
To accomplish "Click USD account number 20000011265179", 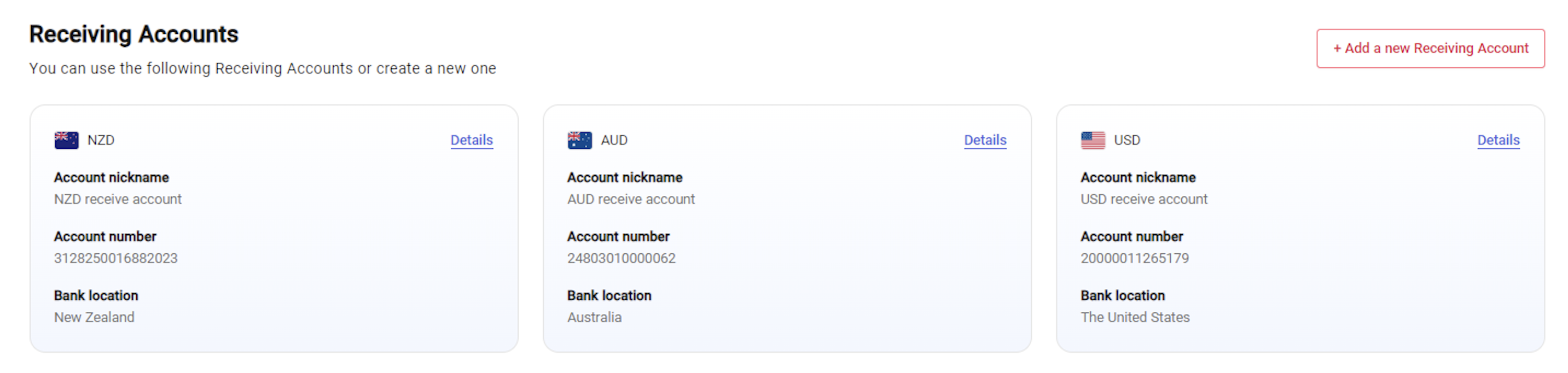I will pos(1134,258).
